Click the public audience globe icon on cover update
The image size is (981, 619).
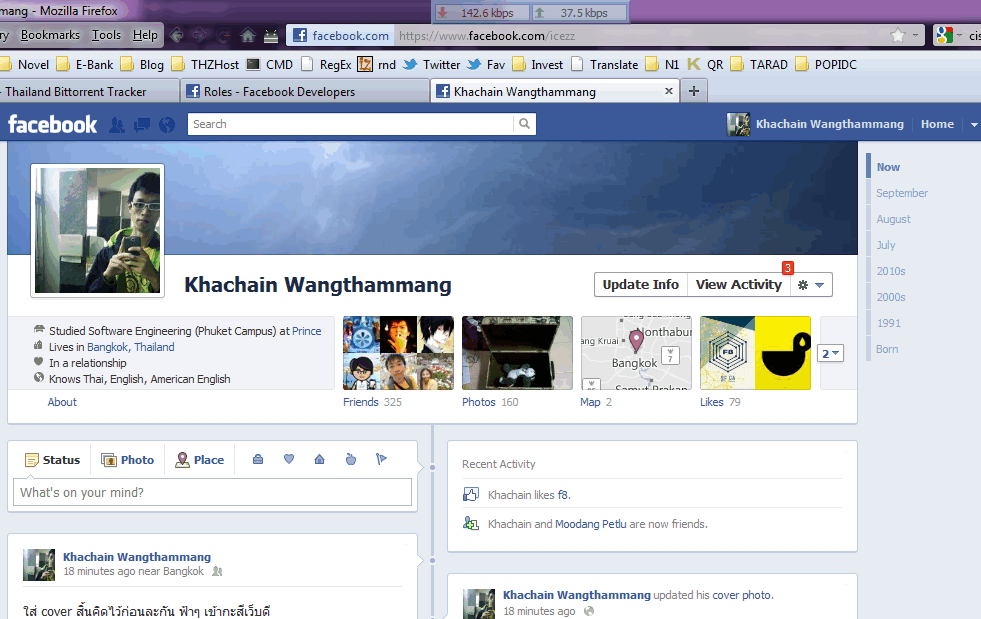point(589,611)
